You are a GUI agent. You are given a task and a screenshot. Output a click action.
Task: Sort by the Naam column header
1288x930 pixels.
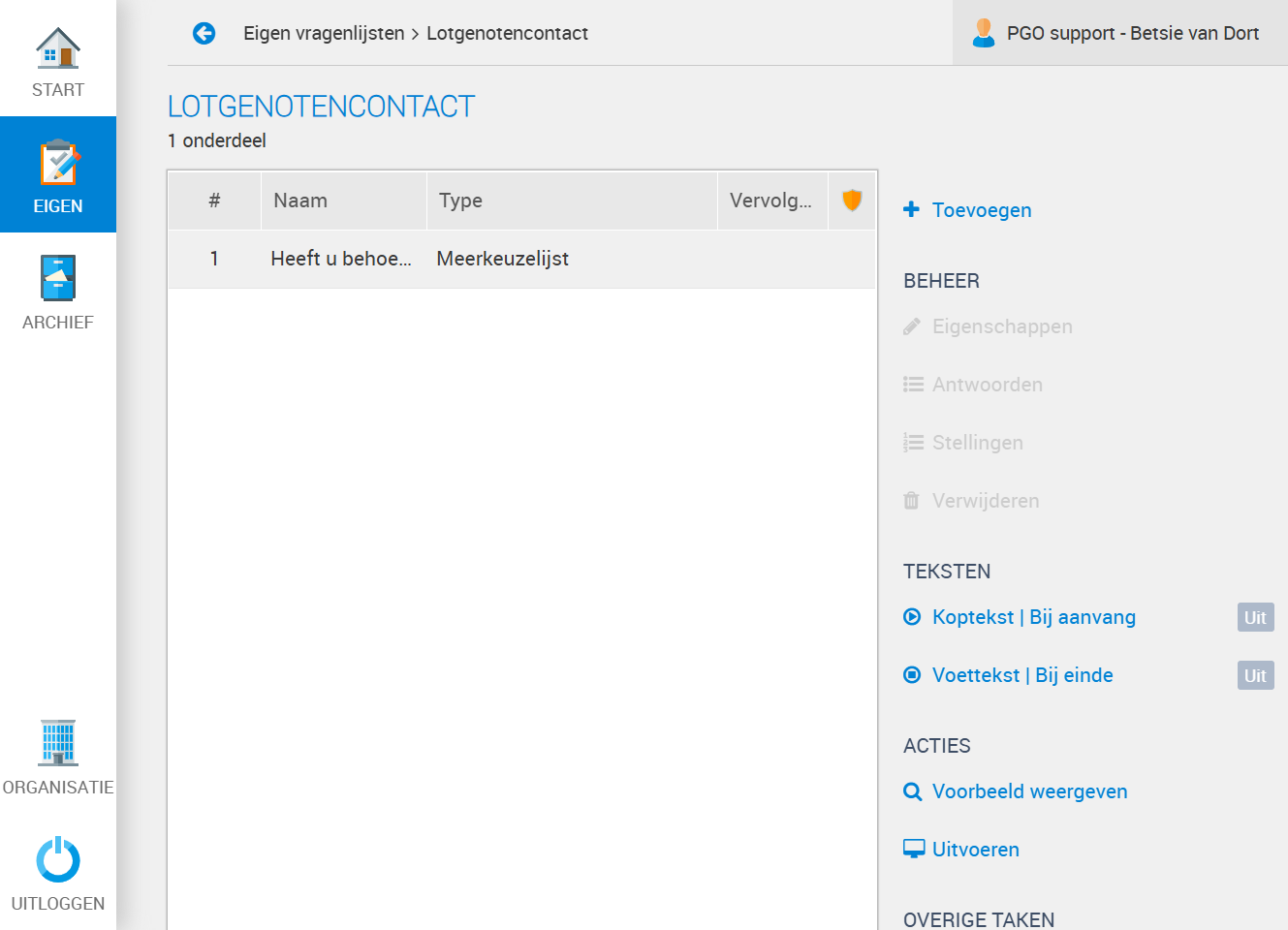[344, 201]
